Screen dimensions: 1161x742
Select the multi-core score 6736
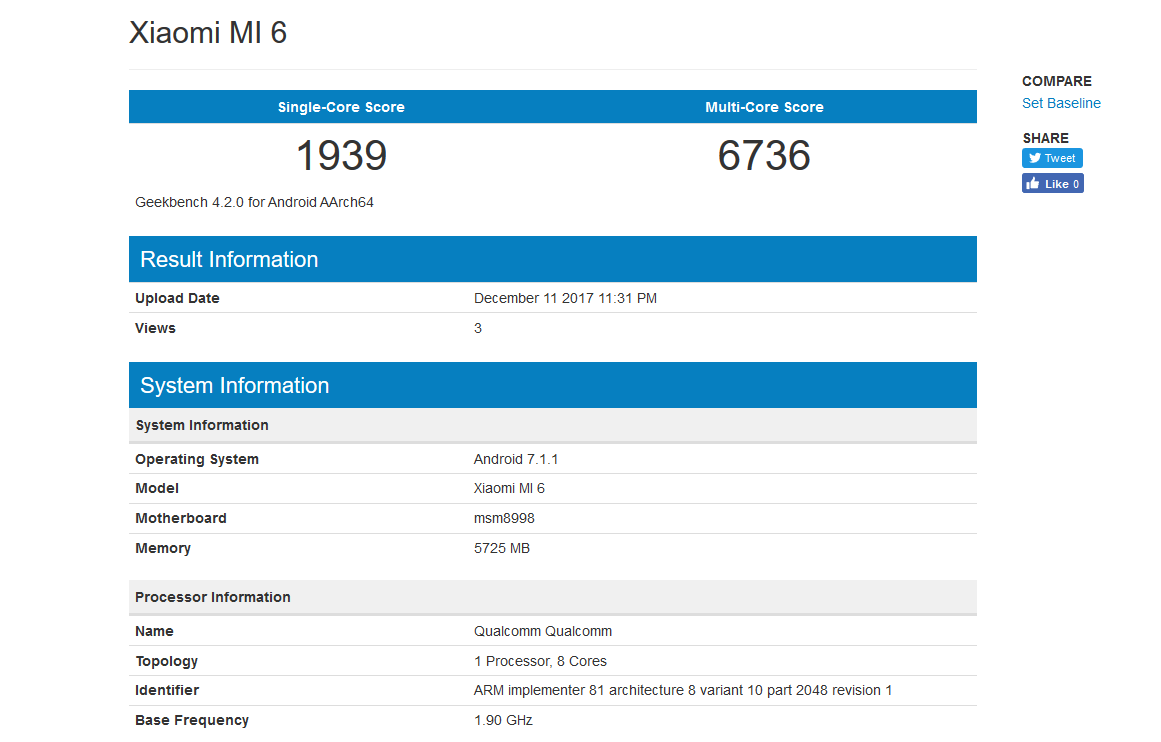(764, 156)
